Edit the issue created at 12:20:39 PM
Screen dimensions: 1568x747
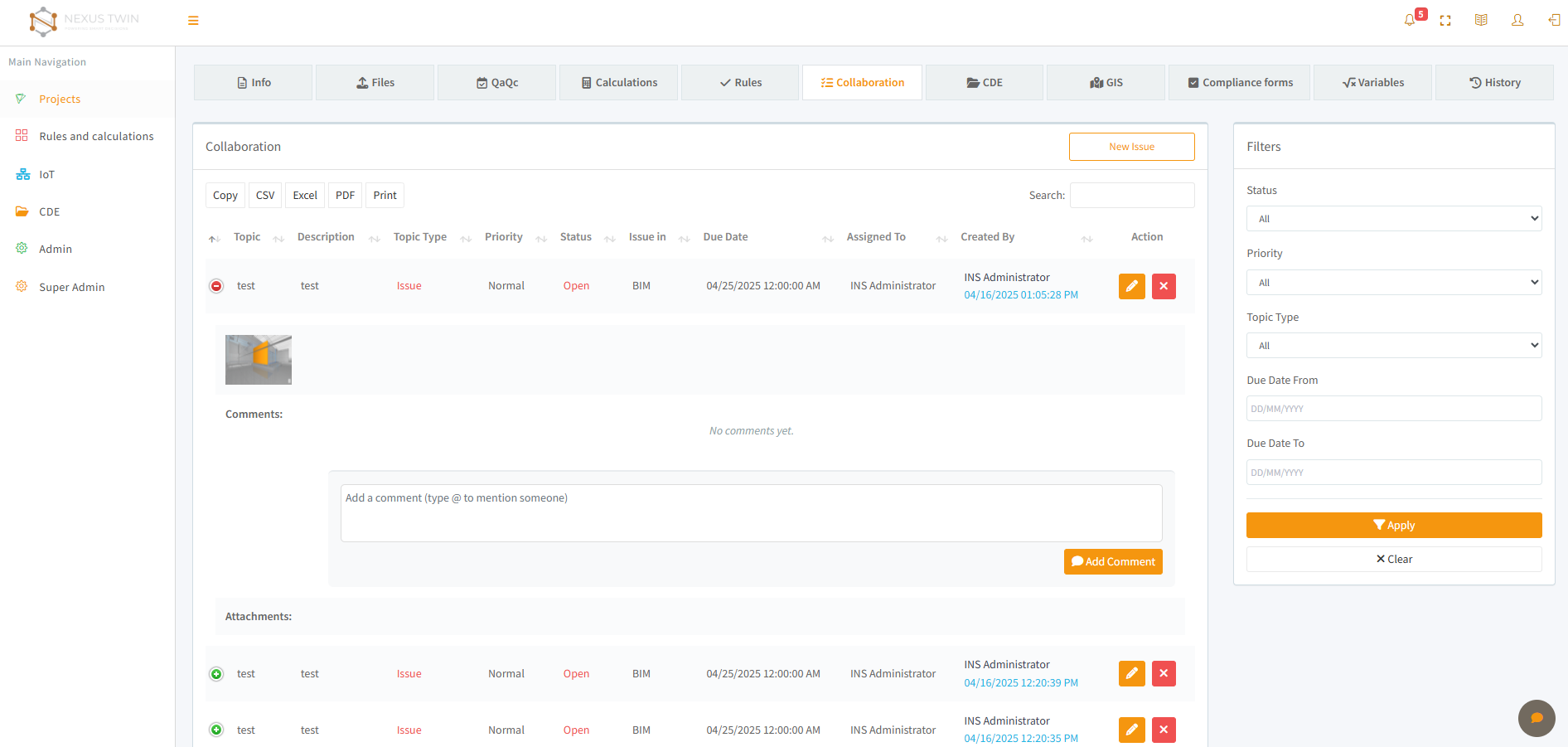1132,674
